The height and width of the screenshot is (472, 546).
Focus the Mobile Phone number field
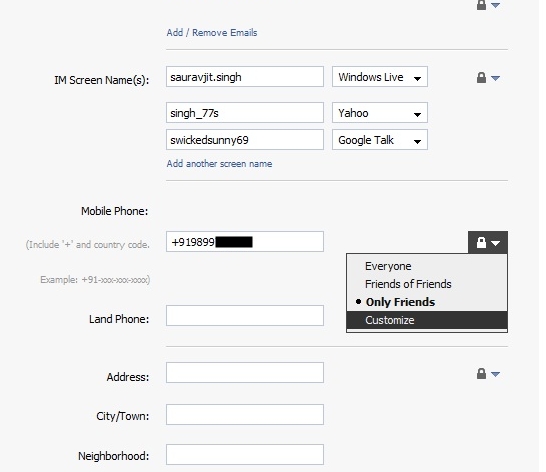[245, 241]
